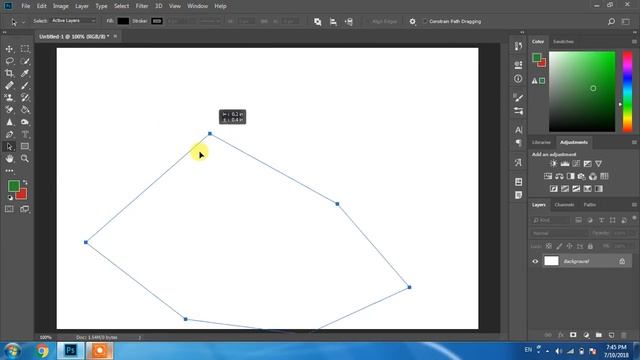The image size is (640, 360).
Task: Select the Lasso tool
Action: click(9, 61)
